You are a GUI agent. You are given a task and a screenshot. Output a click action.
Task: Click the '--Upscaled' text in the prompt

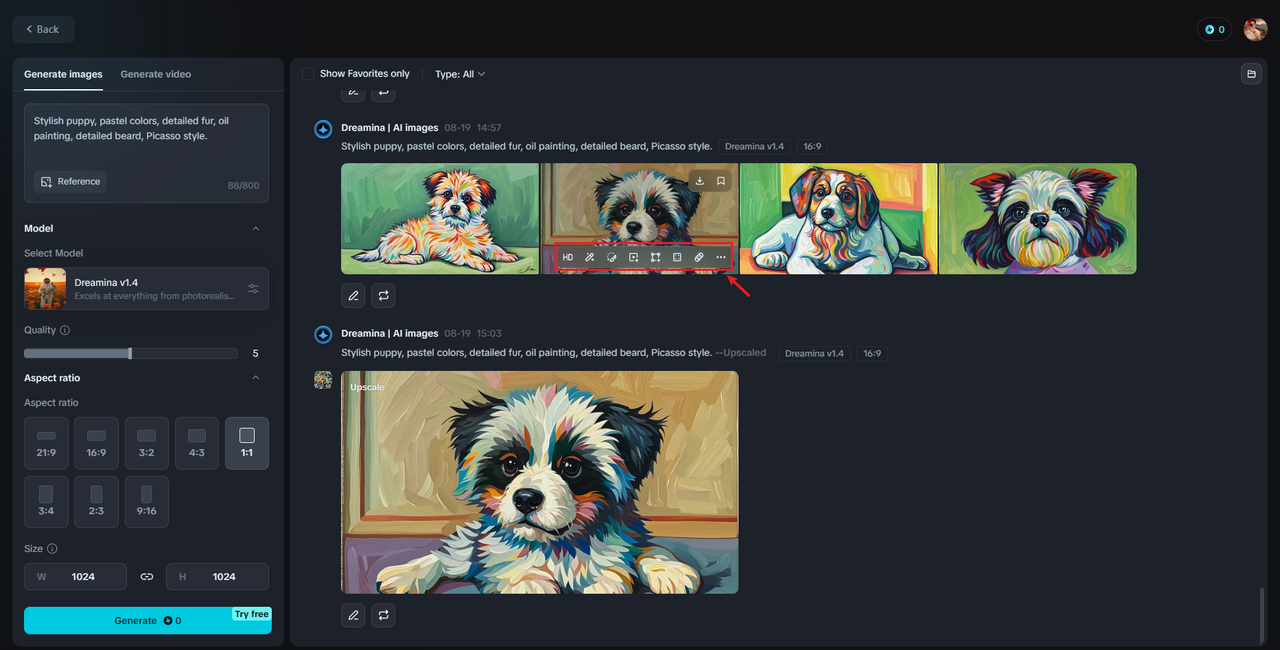point(741,352)
